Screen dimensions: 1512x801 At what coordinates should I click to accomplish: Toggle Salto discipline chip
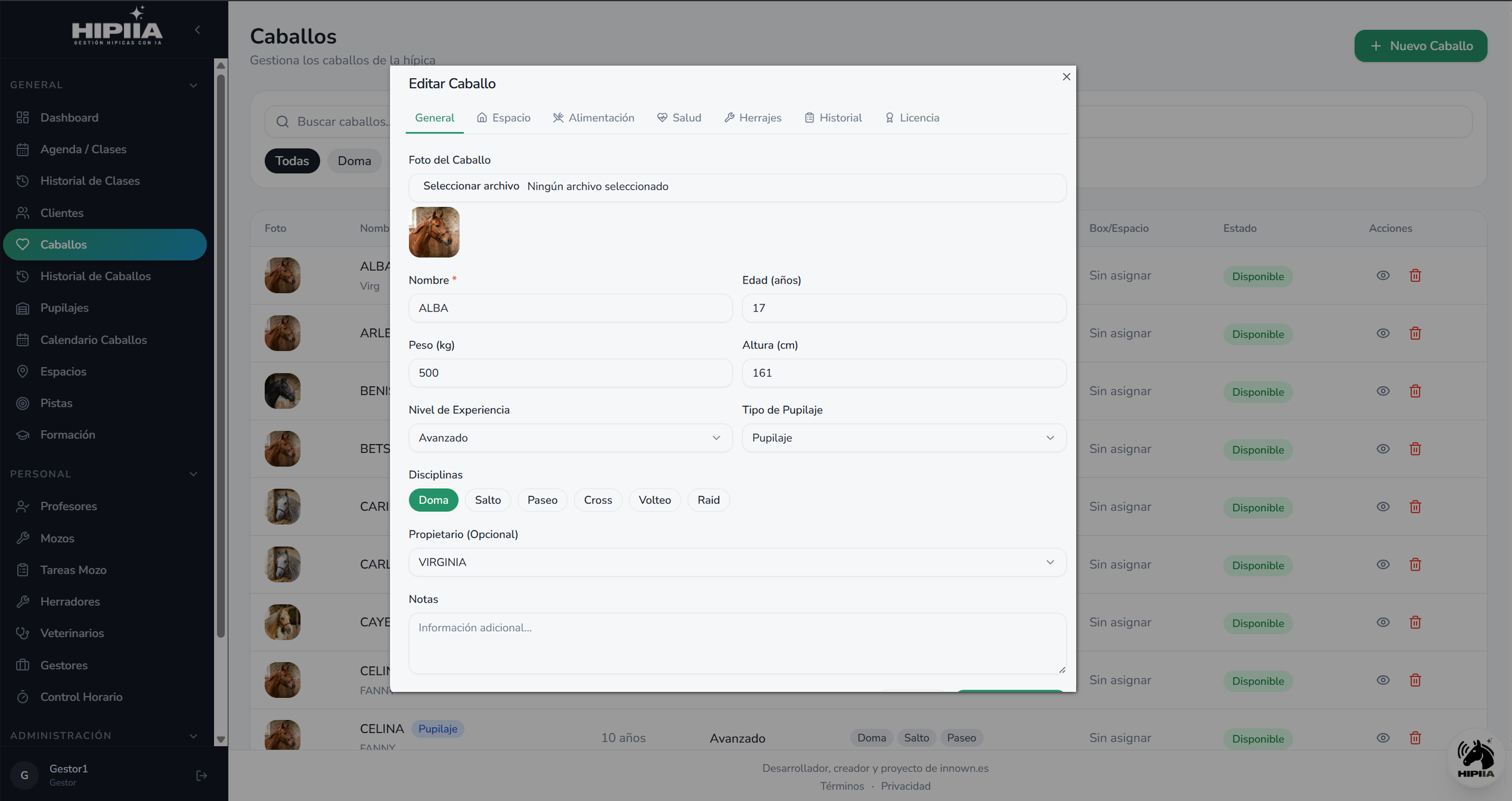[488, 500]
